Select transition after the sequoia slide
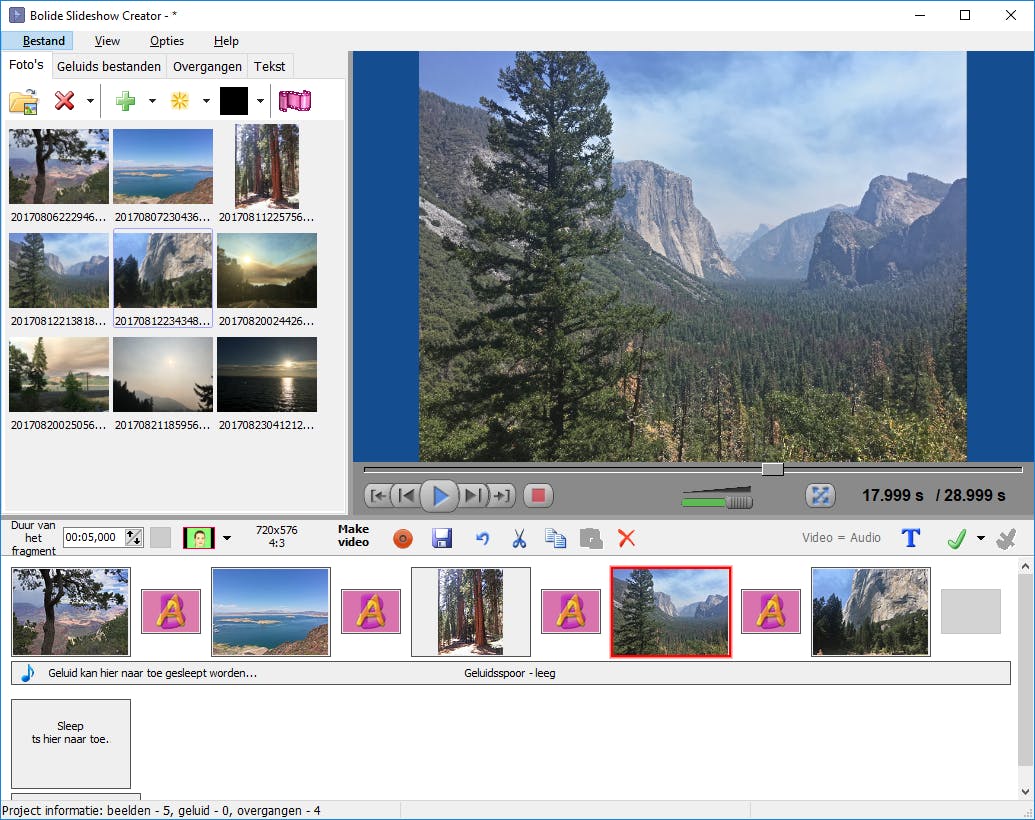Viewport: 1035px width, 820px height. point(571,611)
